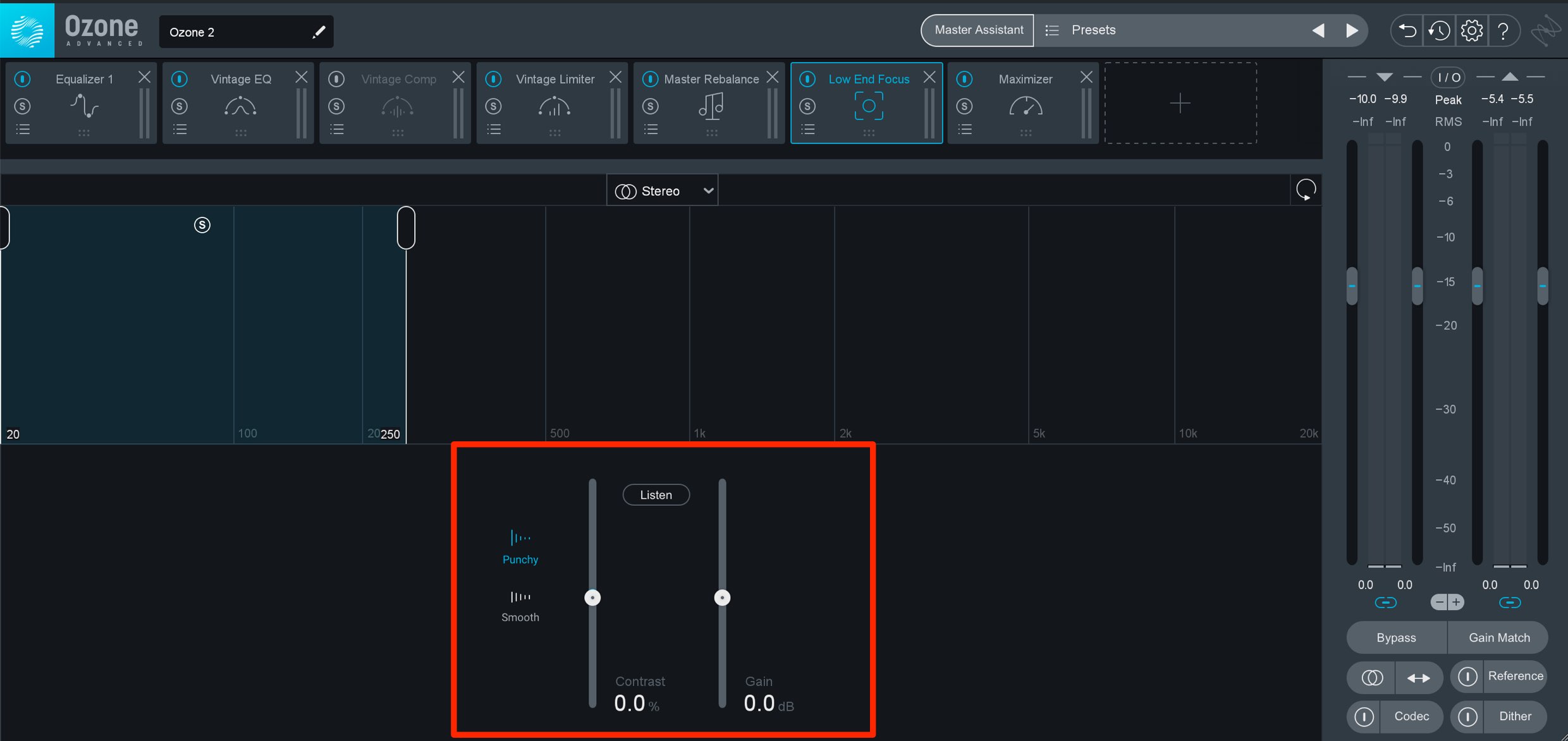Open Master Rebalance module preset list
1568x741 pixels.
pyautogui.click(x=650, y=130)
